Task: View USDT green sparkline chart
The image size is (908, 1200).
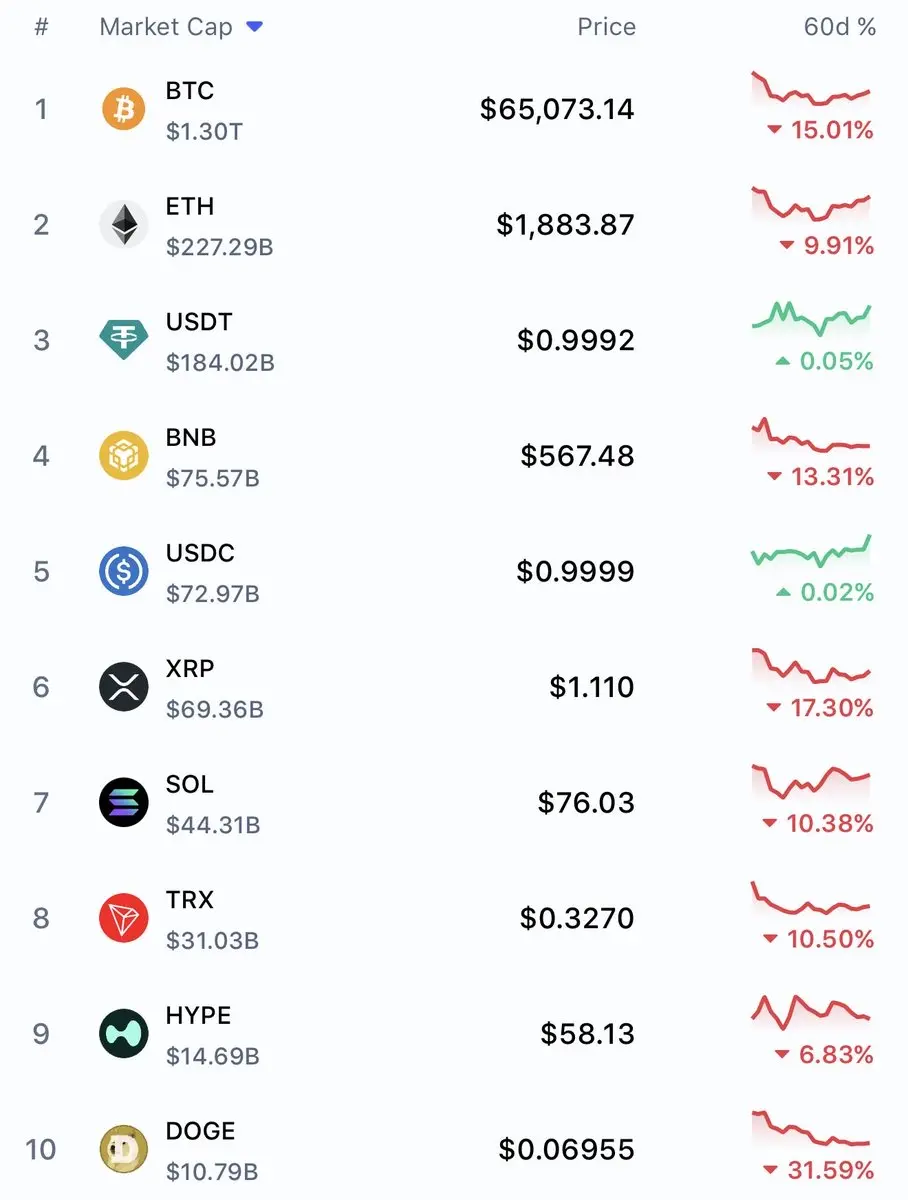Action: point(811,318)
